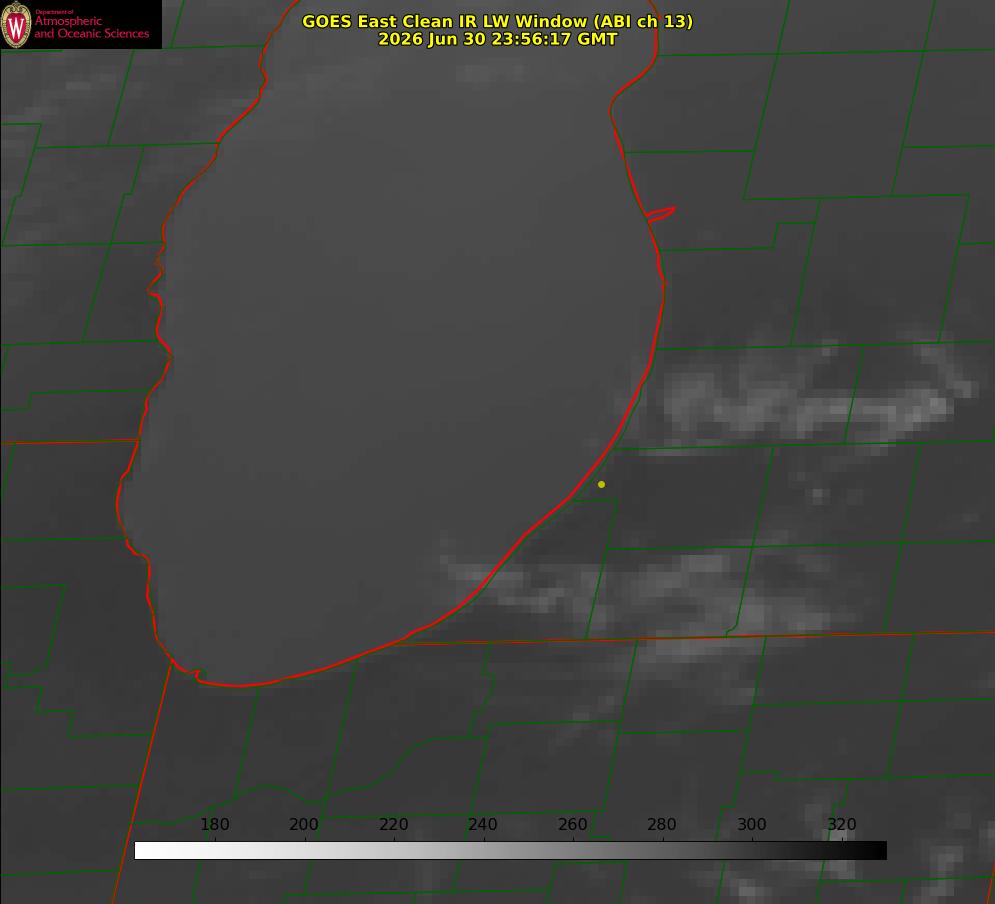Click the 240 colorbar label
Viewport: 995px width, 904px height.
click(x=483, y=824)
